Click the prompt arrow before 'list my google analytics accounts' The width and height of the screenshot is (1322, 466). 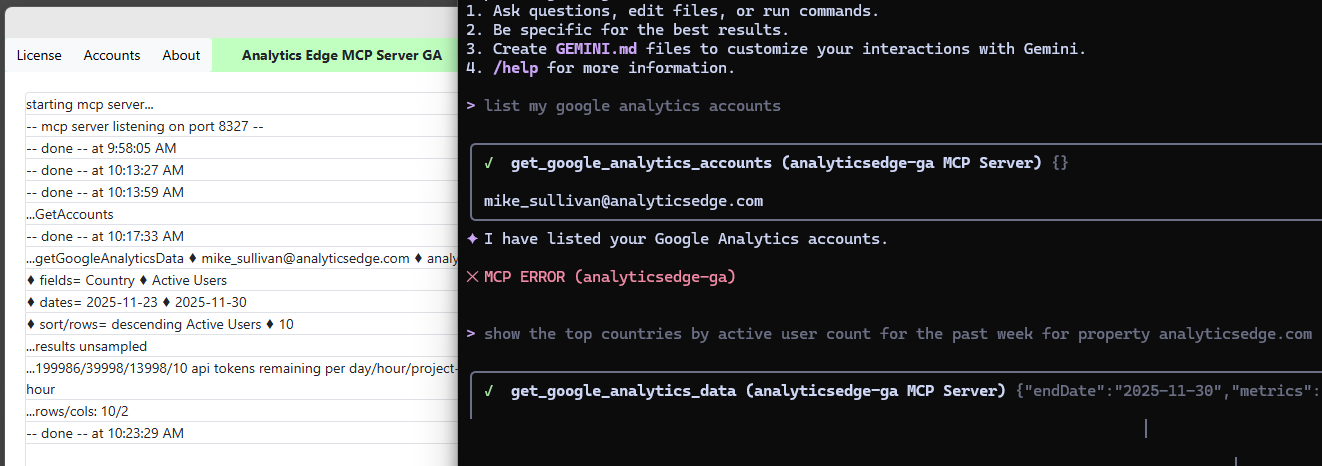click(471, 106)
